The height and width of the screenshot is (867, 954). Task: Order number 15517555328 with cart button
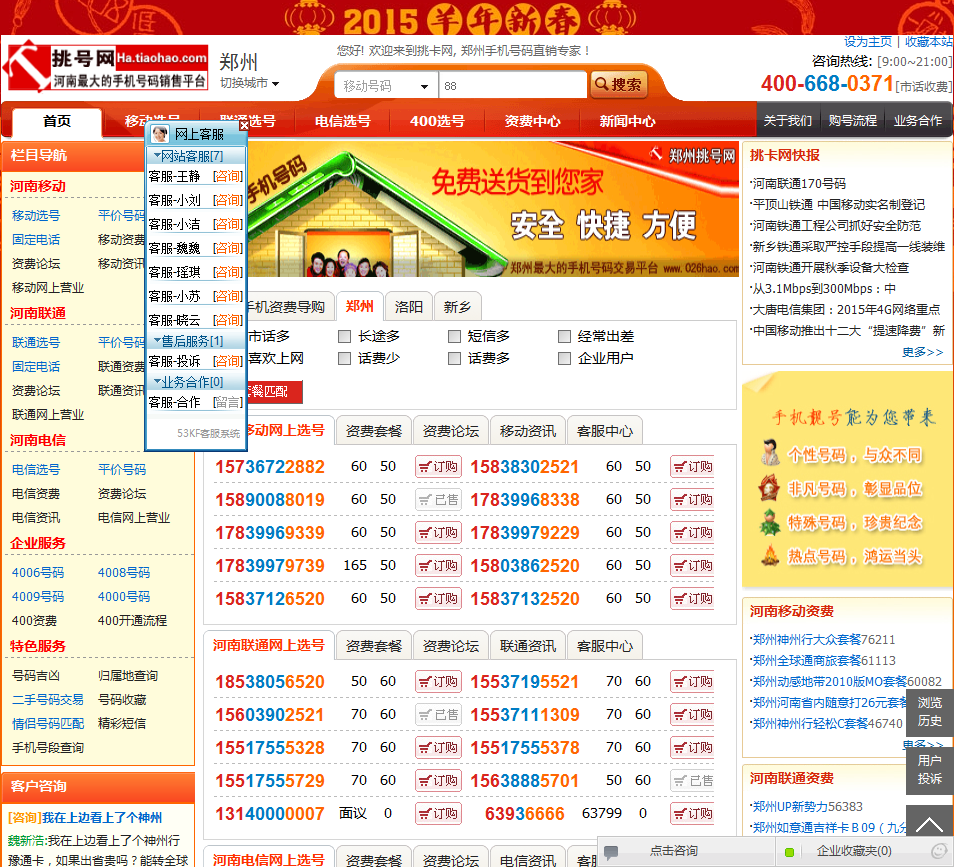point(438,747)
